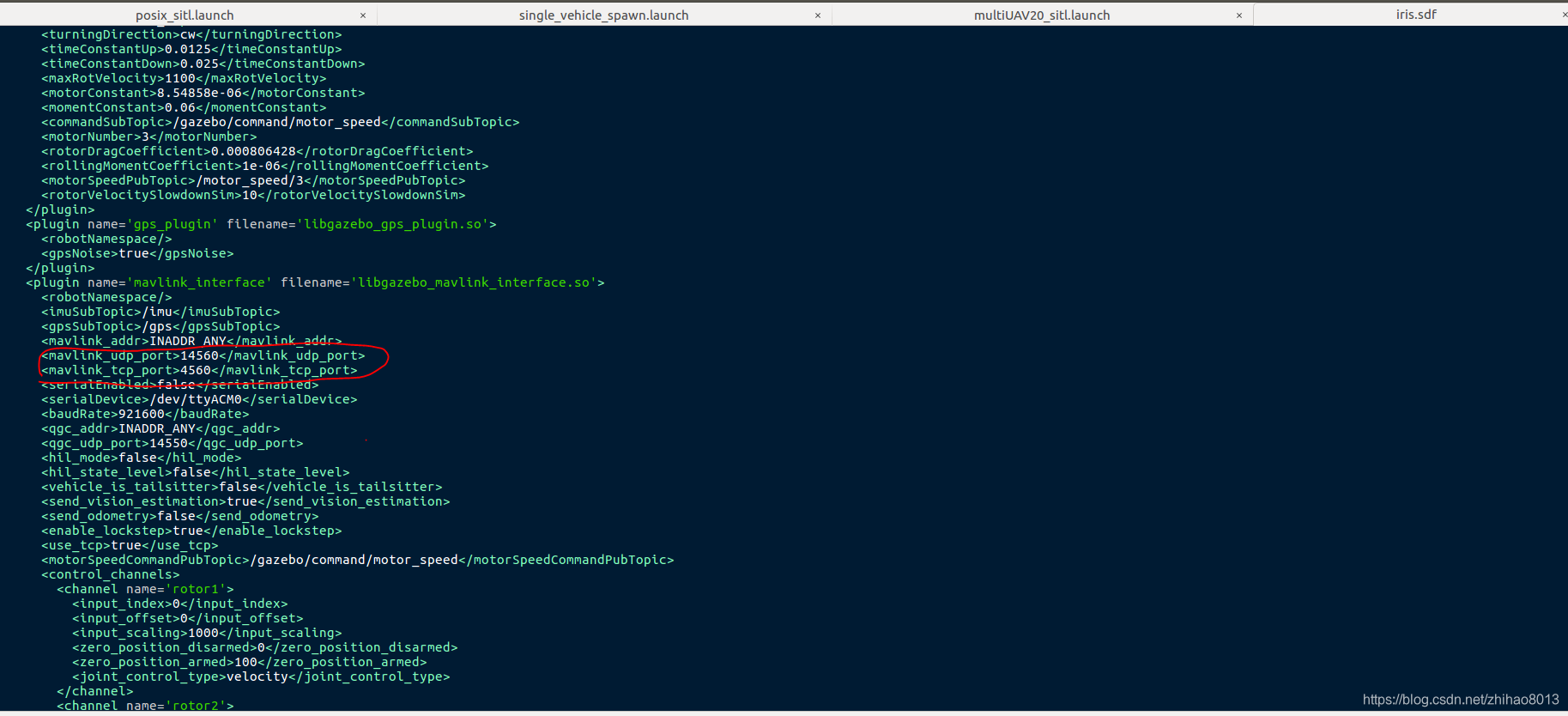The width and height of the screenshot is (1568, 716).
Task: Click the input_index 0 line
Action: pyautogui.click(x=180, y=604)
